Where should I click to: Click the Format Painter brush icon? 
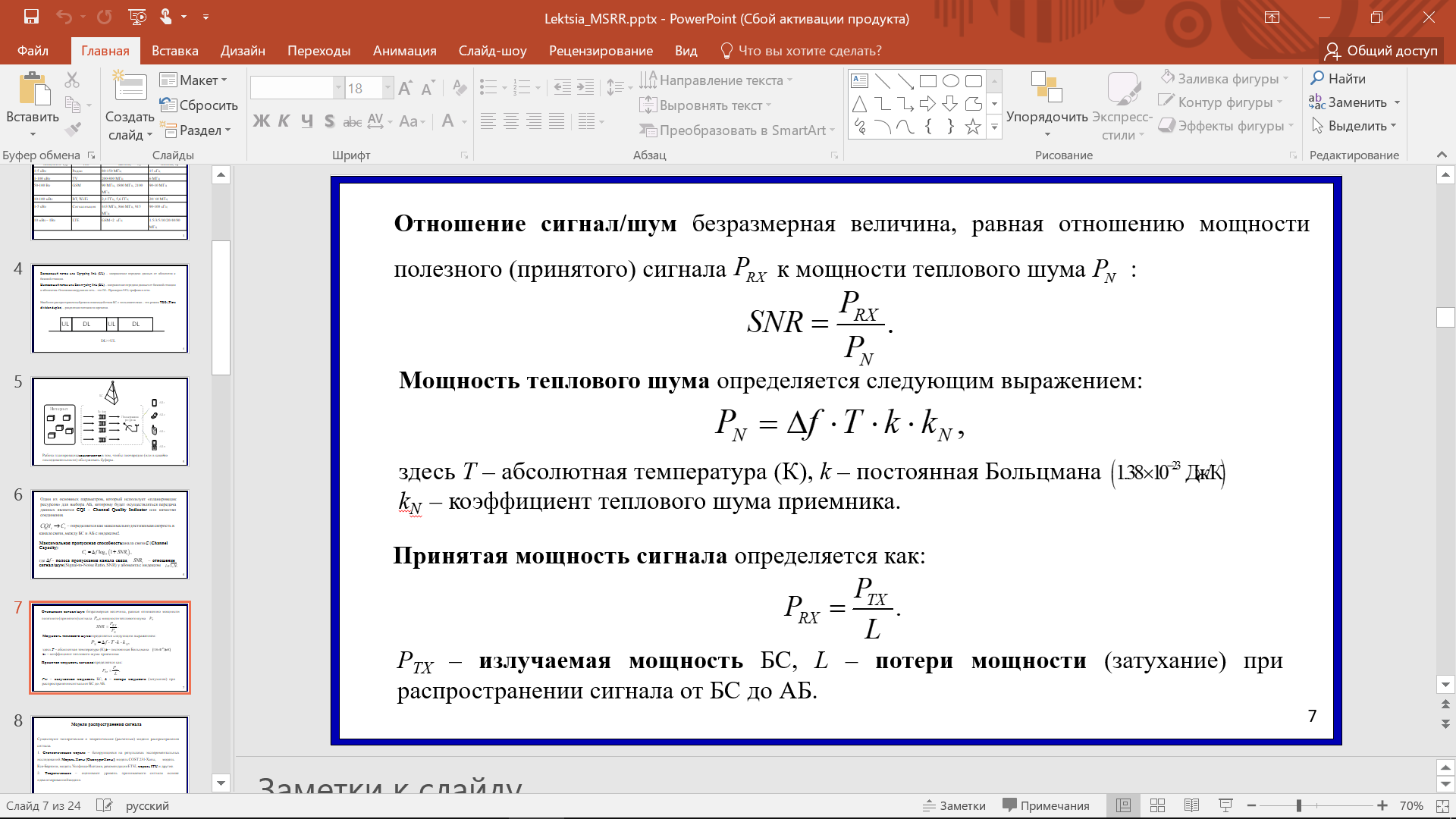pos(72,130)
